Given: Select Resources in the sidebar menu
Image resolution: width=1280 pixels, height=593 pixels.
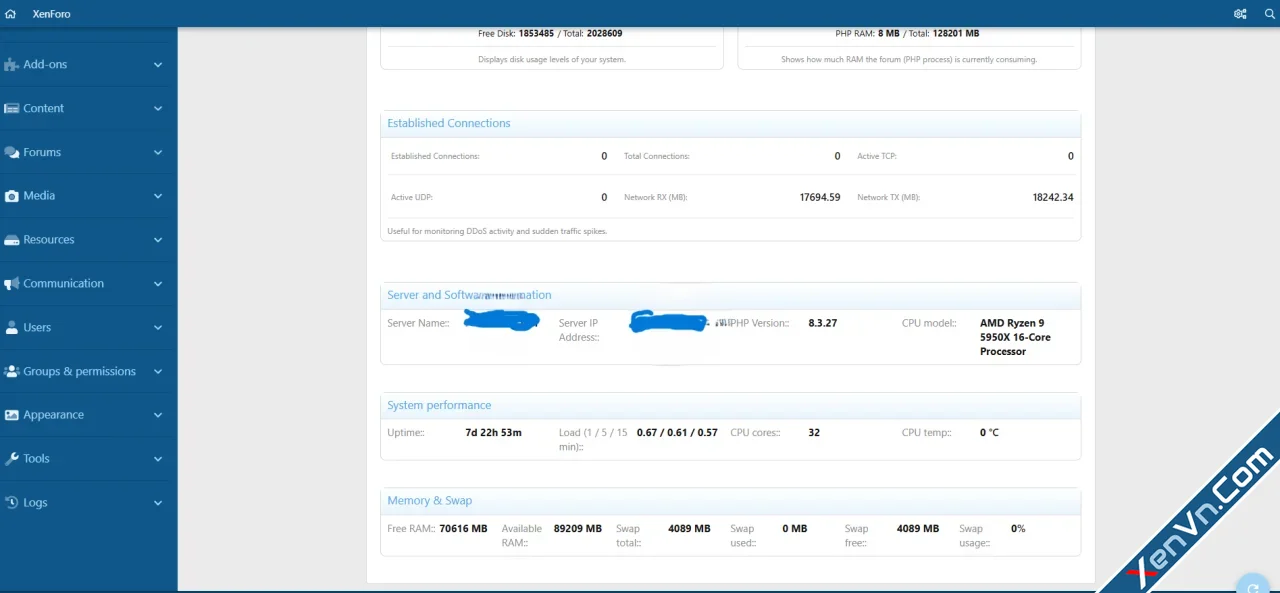Looking at the screenshot, I should click(x=49, y=240).
